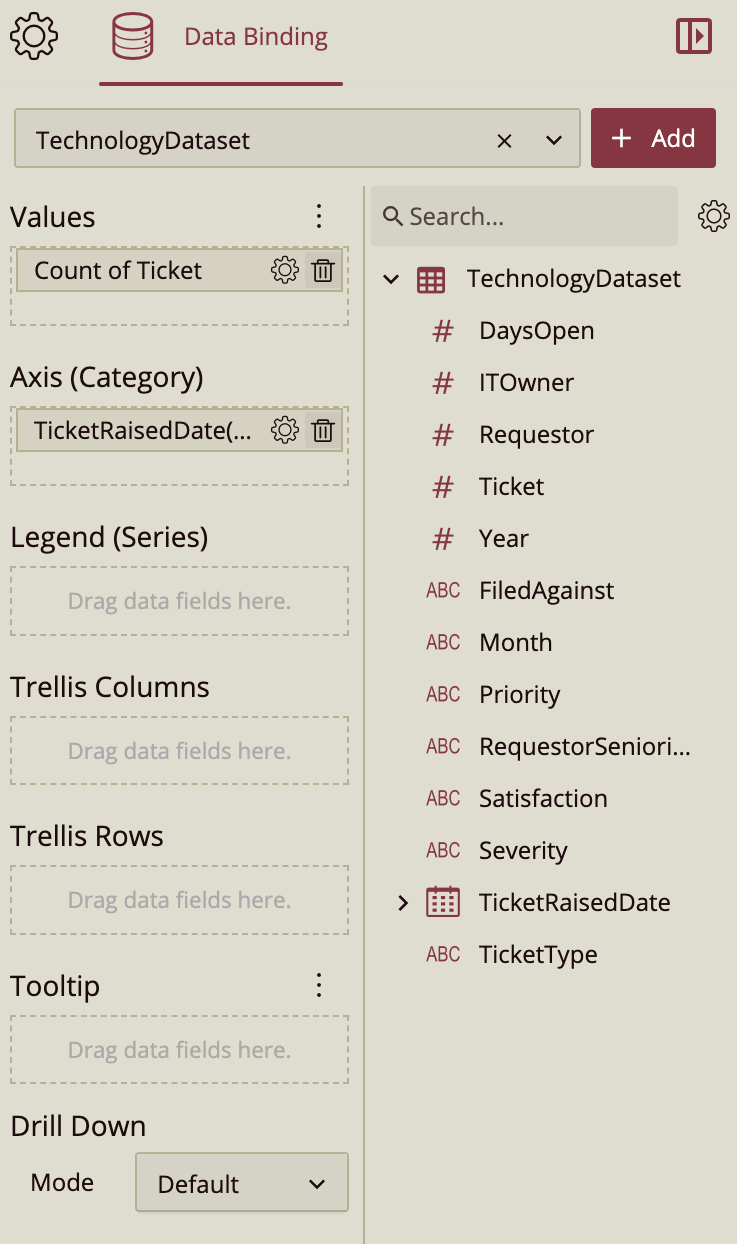Viewport: 737px width, 1244px height.
Task: Collapse the side panel with the arrow icon
Action: 694,34
